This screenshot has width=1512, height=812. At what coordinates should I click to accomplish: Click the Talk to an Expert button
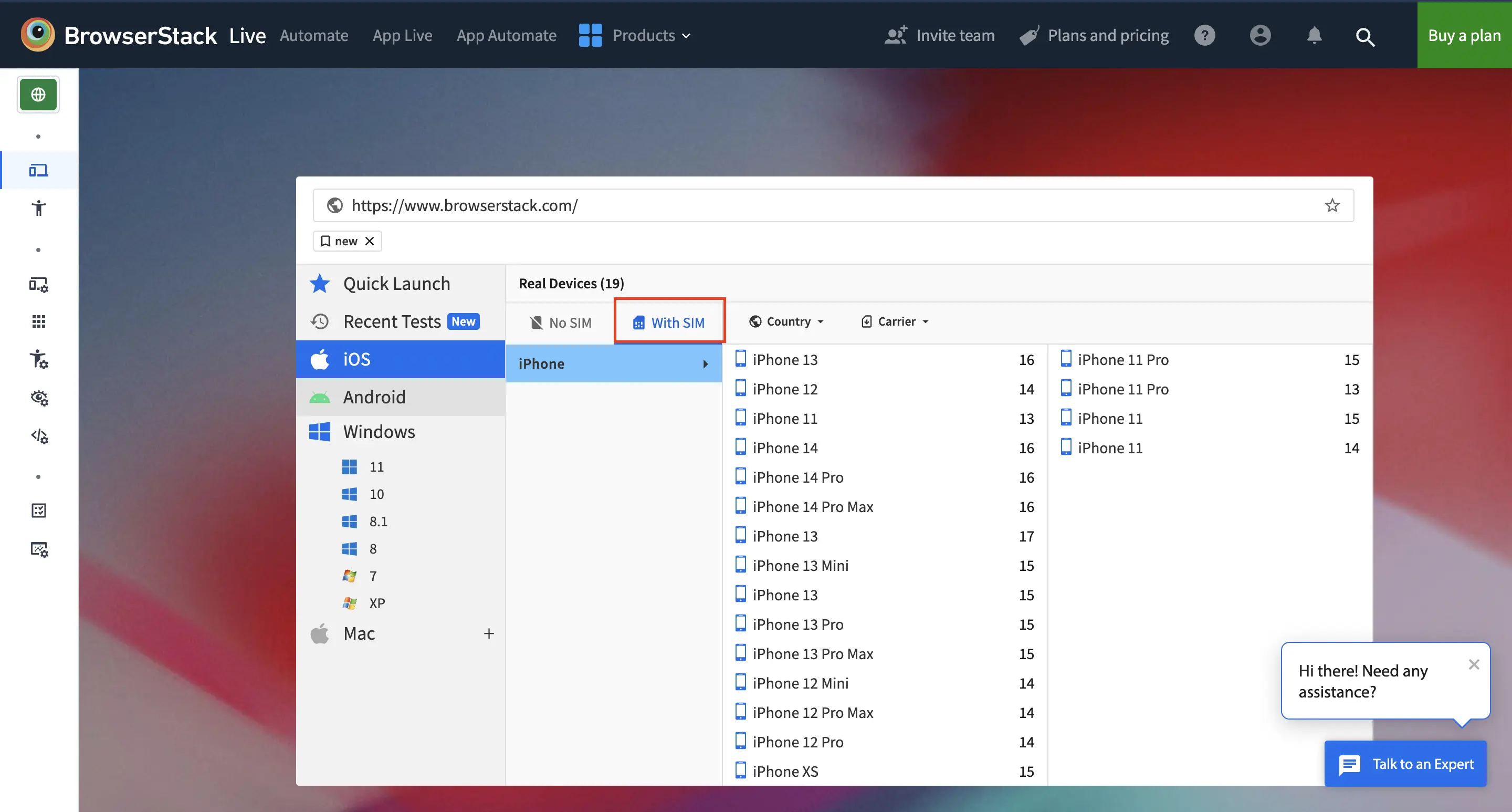[x=1405, y=764]
